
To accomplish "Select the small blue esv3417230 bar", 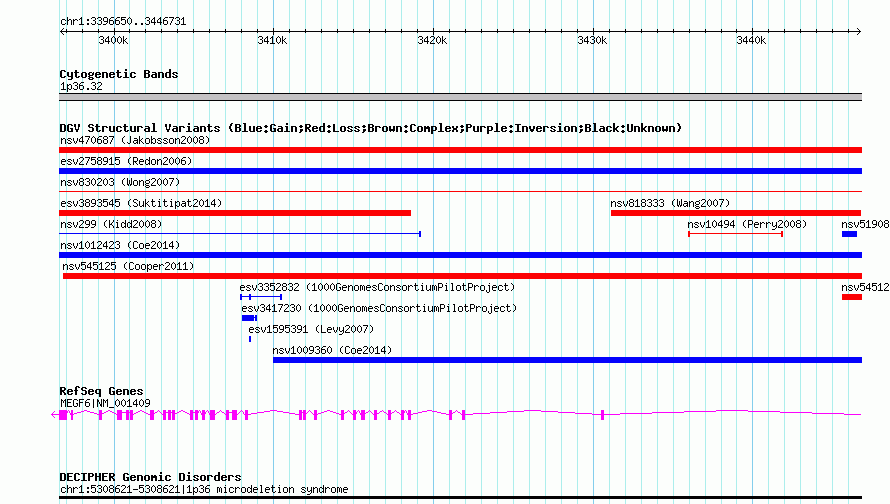I will pos(249,318).
